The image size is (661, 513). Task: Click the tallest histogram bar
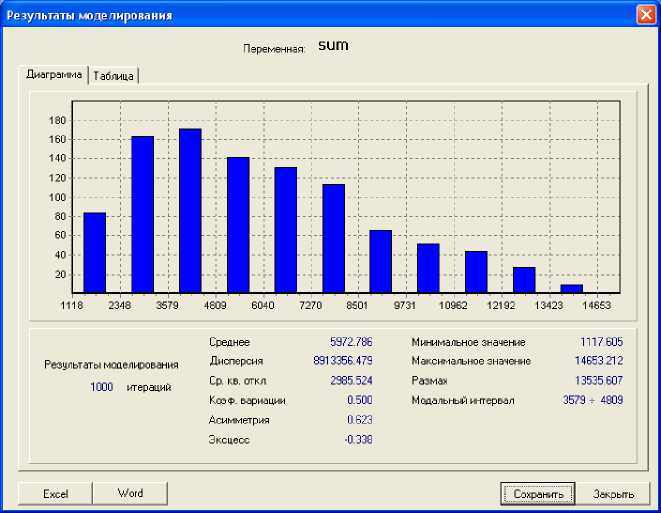(190, 211)
